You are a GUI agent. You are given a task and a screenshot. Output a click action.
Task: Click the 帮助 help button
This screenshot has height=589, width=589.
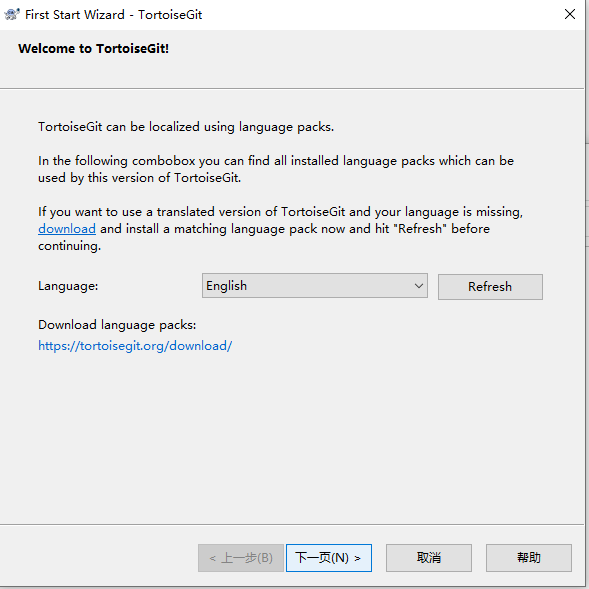(529, 558)
